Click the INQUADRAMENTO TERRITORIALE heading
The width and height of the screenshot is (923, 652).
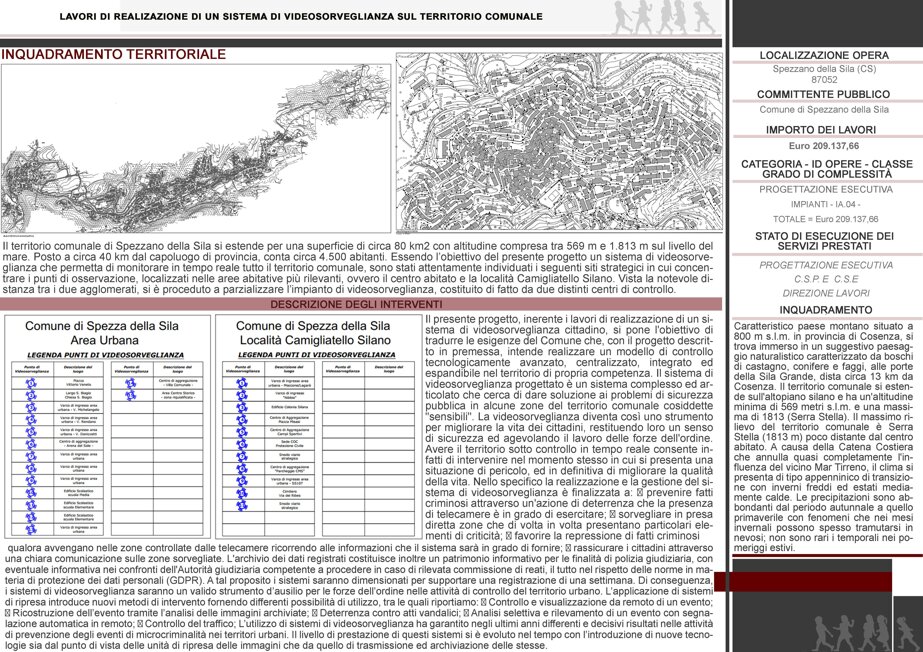tap(114, 54)
